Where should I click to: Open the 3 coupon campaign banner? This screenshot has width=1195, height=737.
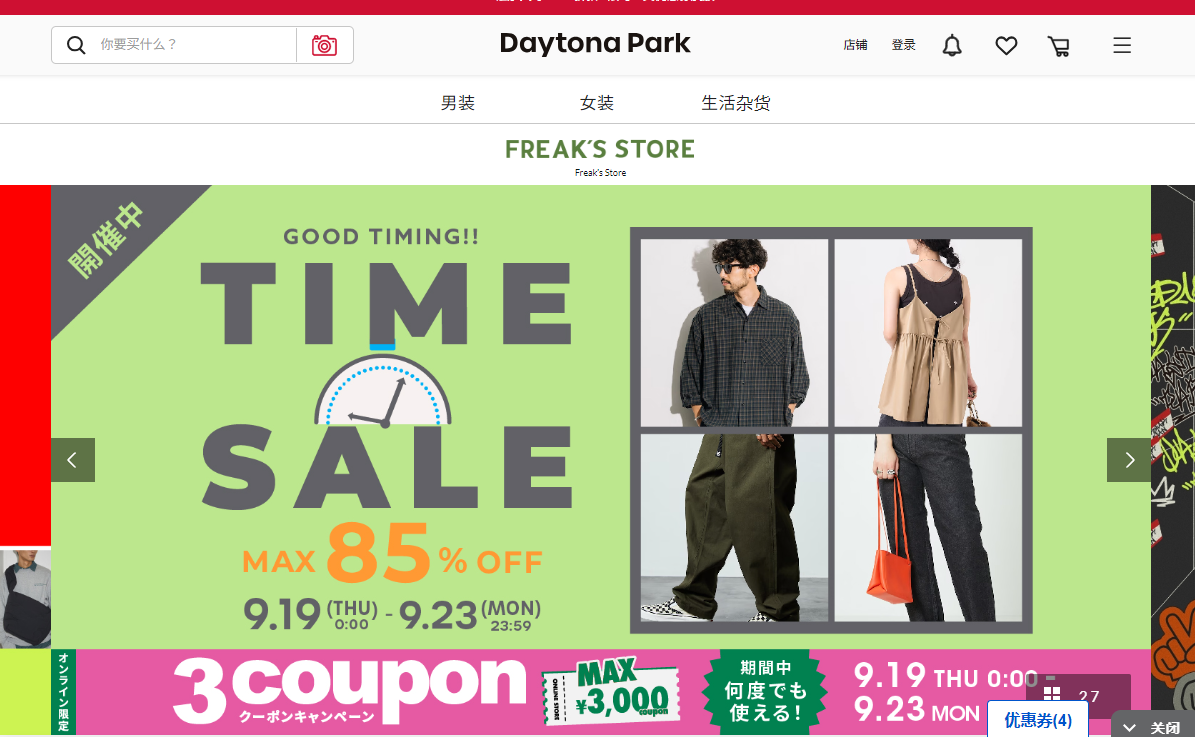pyautogui.click(x=601, y=692)
